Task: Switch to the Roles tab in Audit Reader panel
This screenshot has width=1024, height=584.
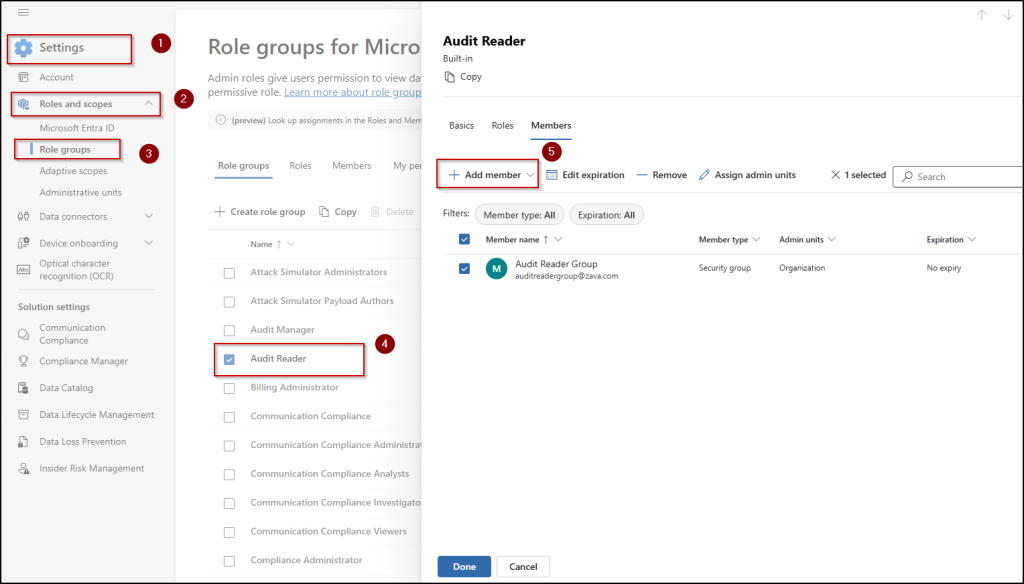Action: (502, 125)
